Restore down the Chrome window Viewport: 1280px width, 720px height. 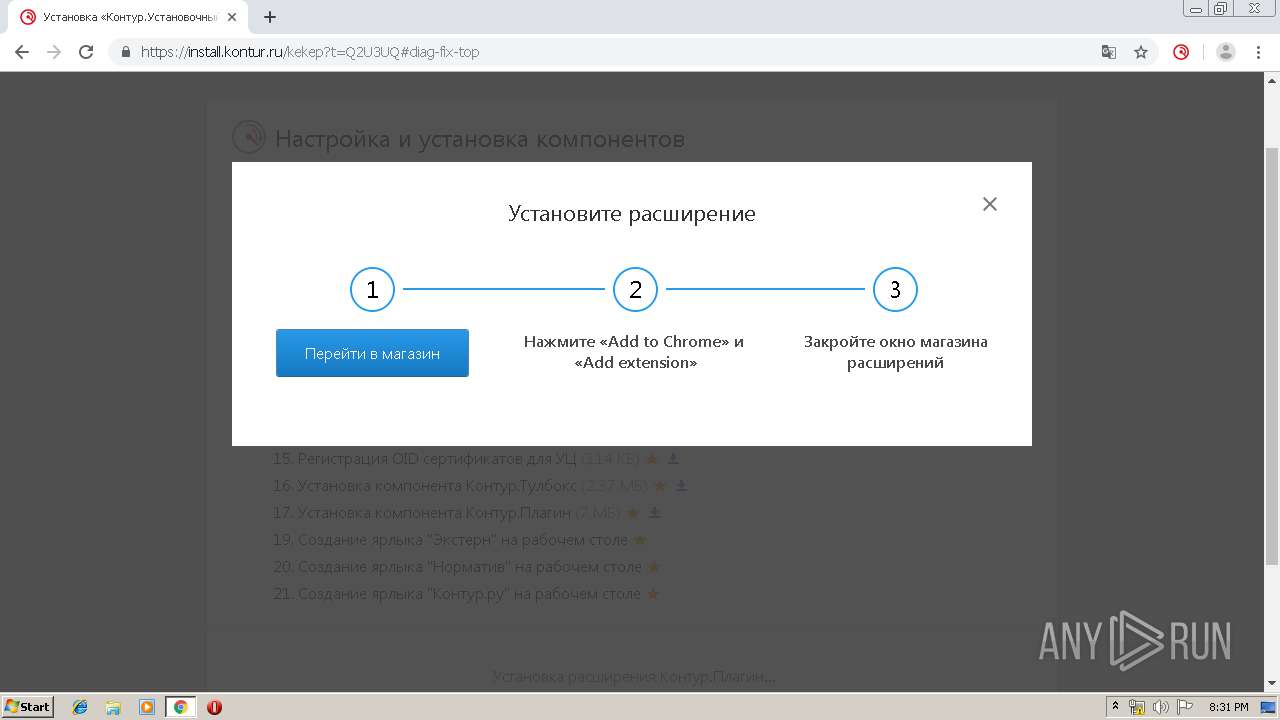click(1221, 8)
